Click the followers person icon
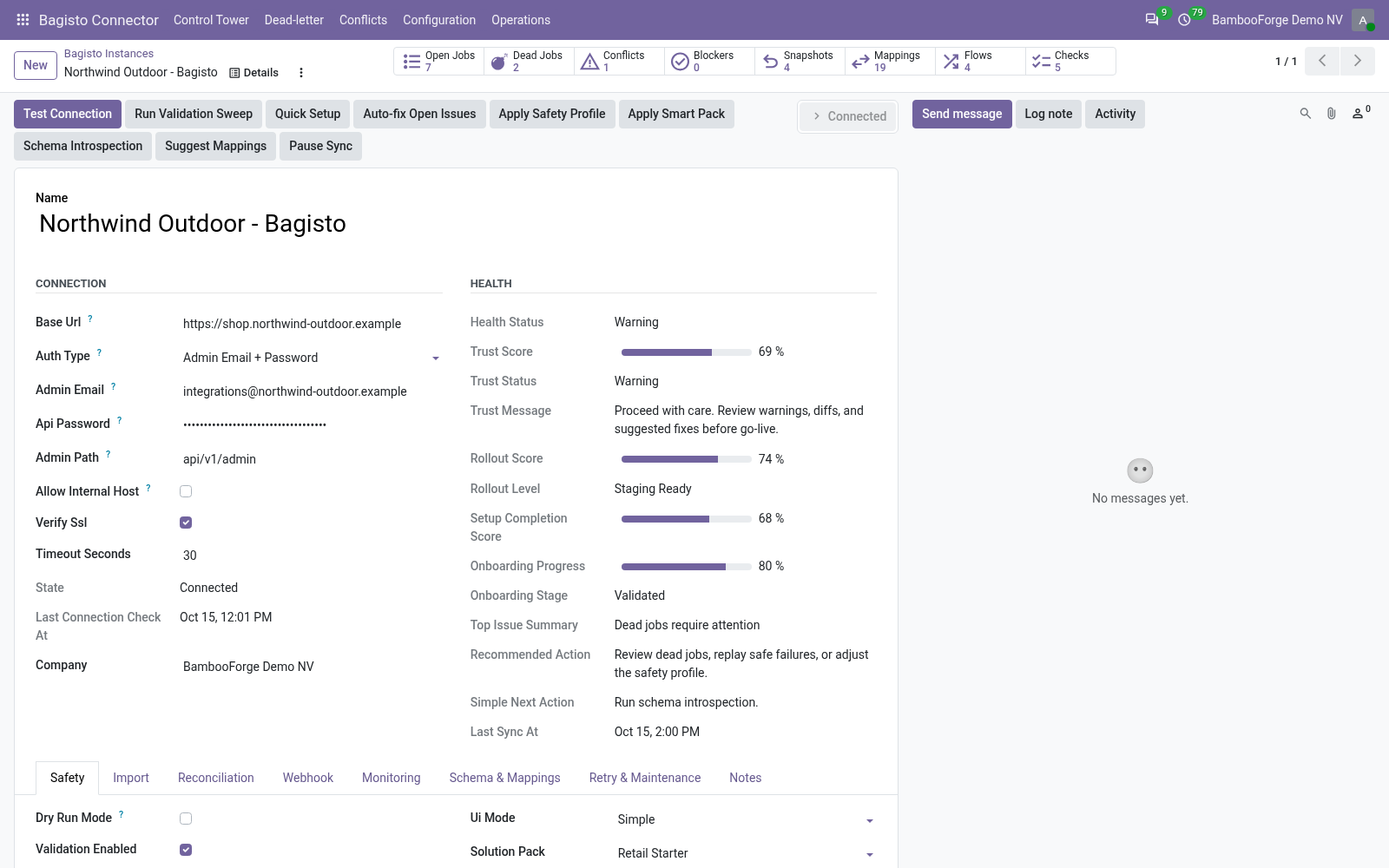Screen dimensions: 1389x868 pyautogui.click(x=1360, y=113)
